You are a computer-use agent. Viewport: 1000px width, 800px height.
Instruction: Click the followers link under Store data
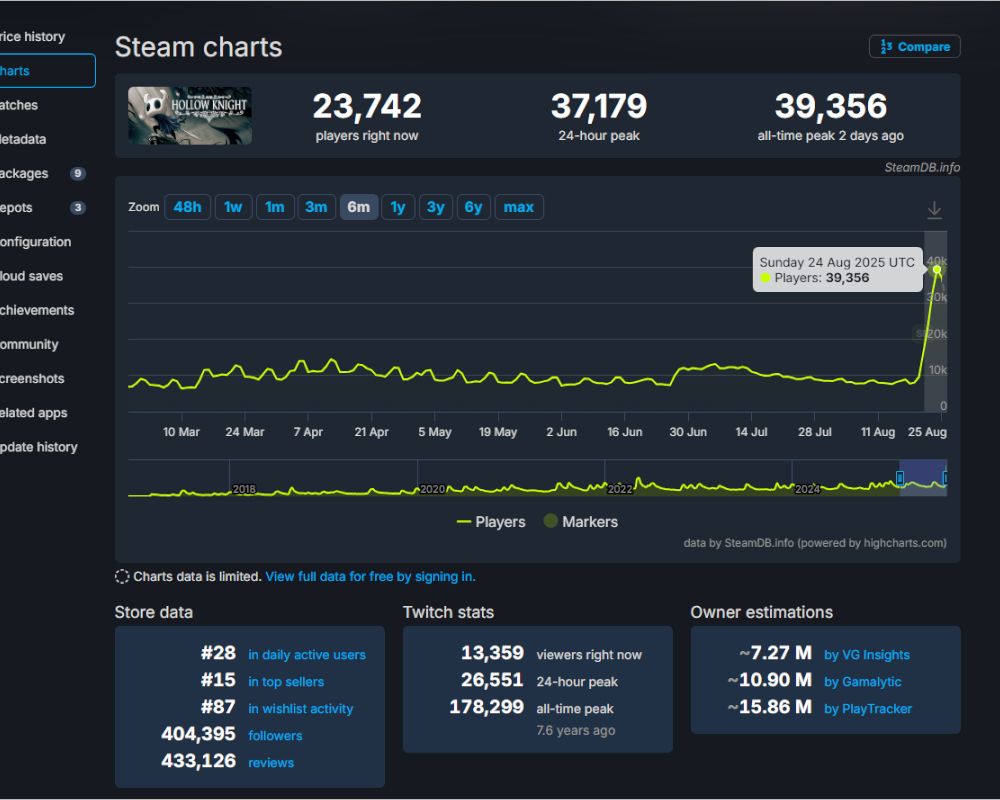(275, 735)
